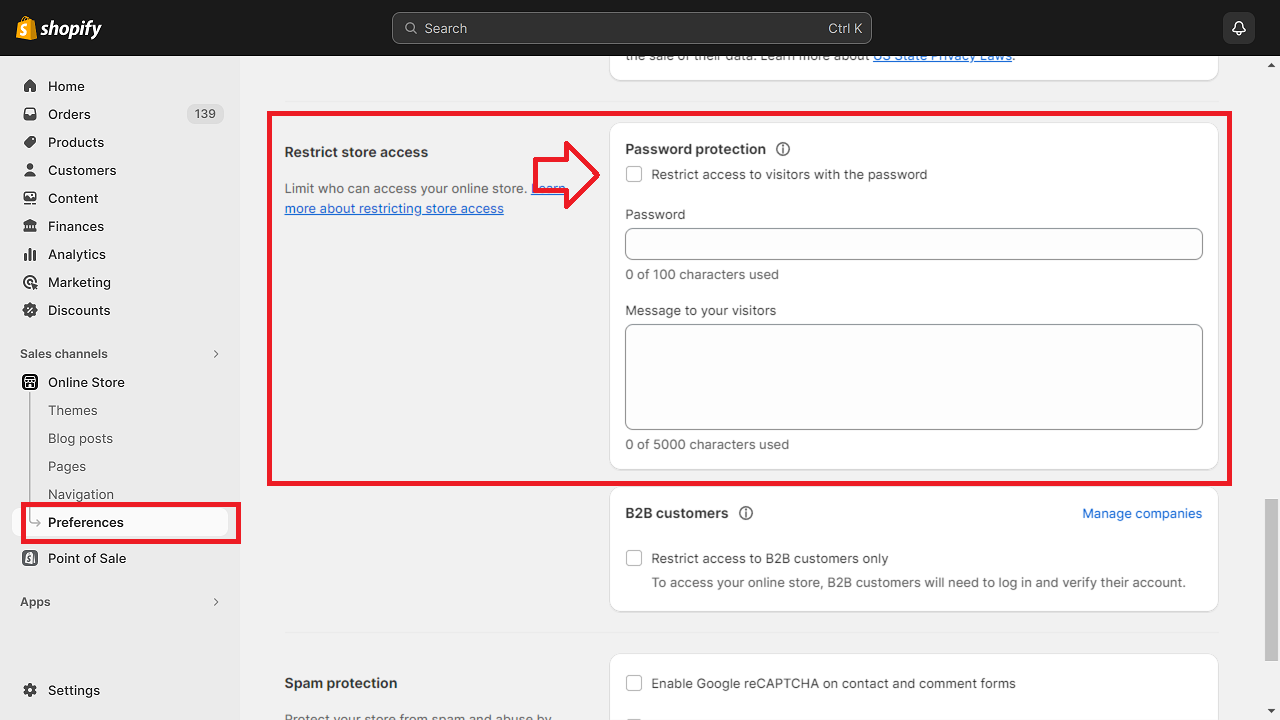Expand the Sales channels section
The width and height of the screenshot is (1280, 720).
click(216, 353)
